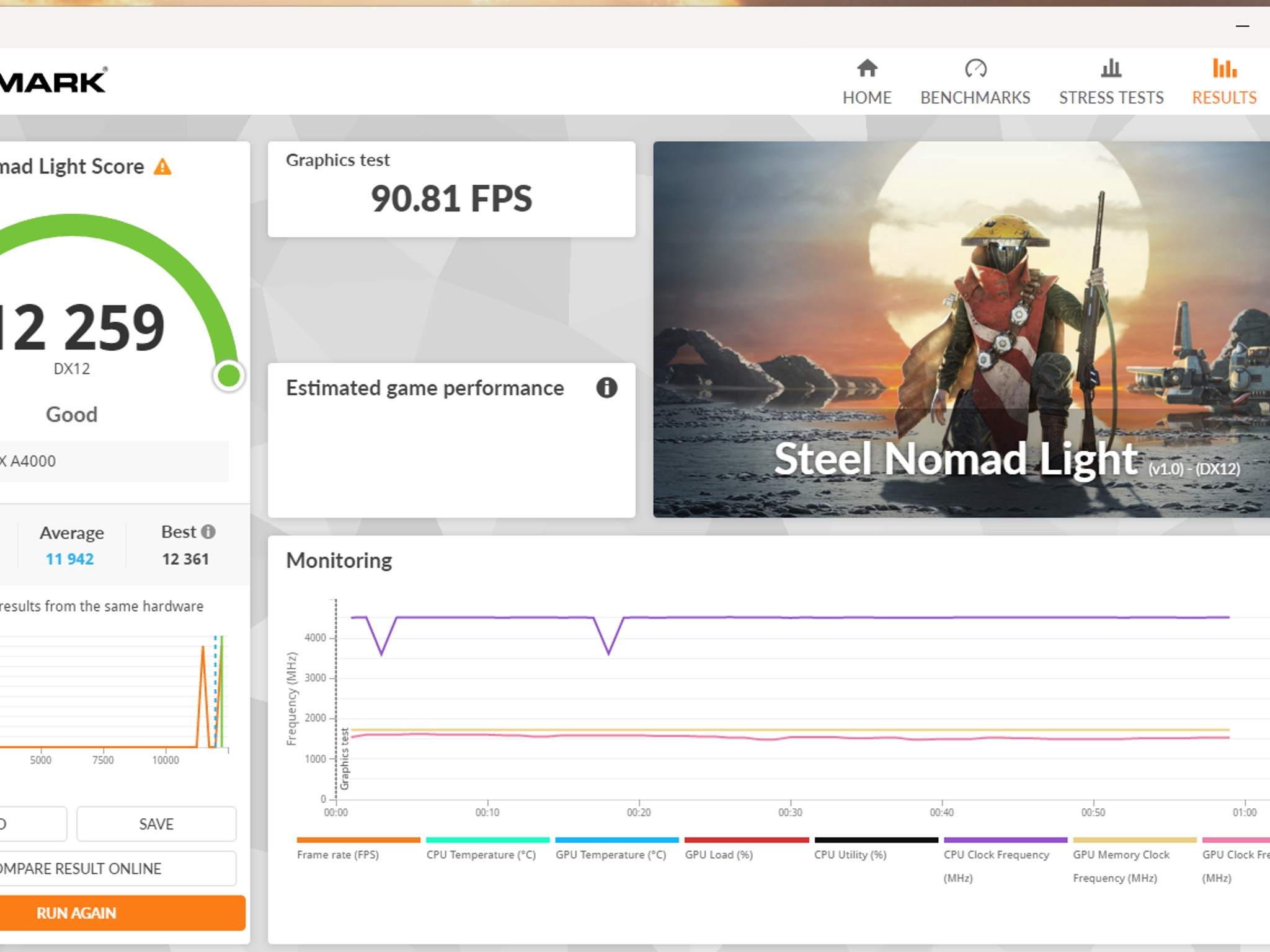Minimize the 3DMark window
Screen dimensions: 1270x952
click(1242, 26)
